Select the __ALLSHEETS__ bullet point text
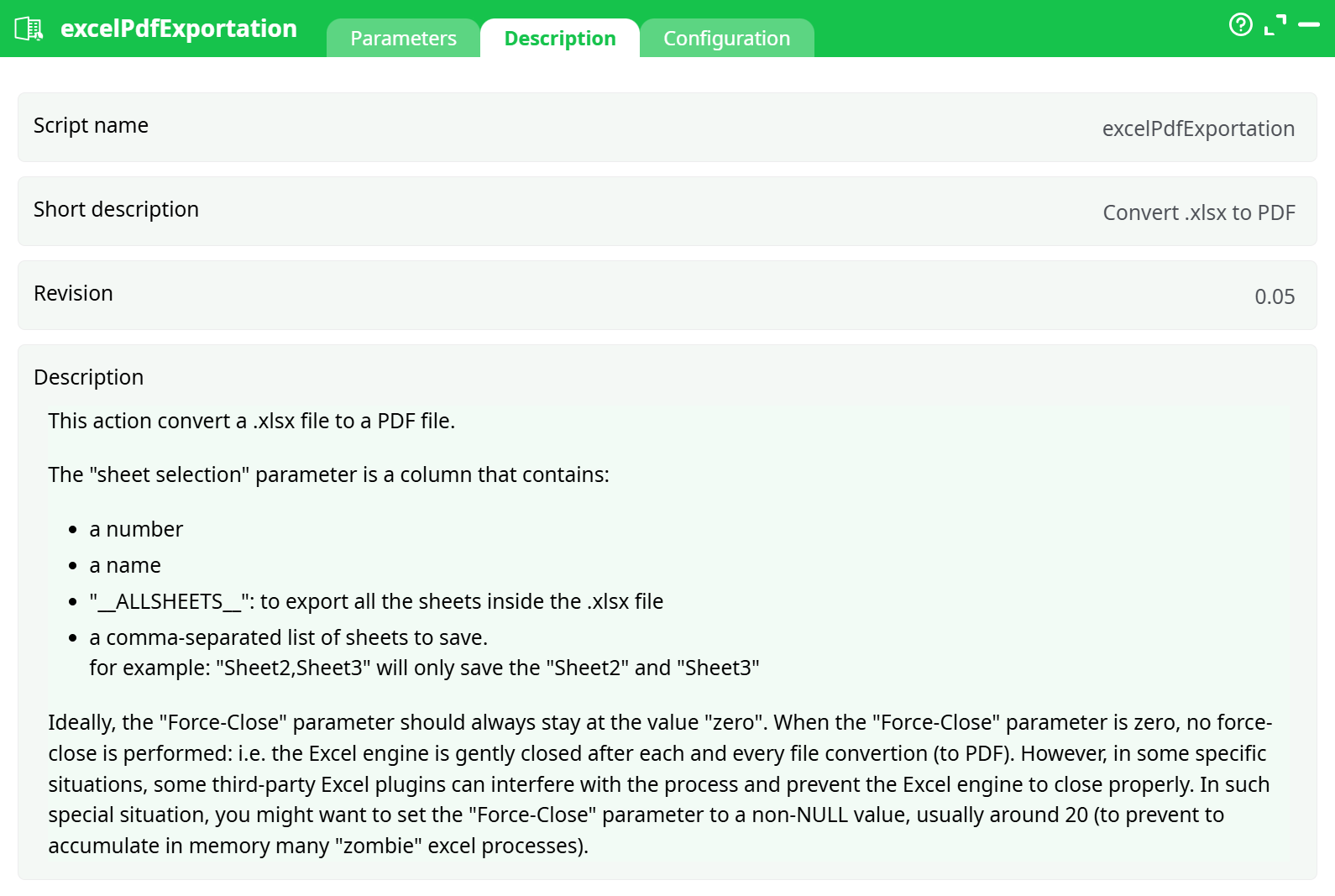This screenshot has height=896, width=1335. click(375, 601)
